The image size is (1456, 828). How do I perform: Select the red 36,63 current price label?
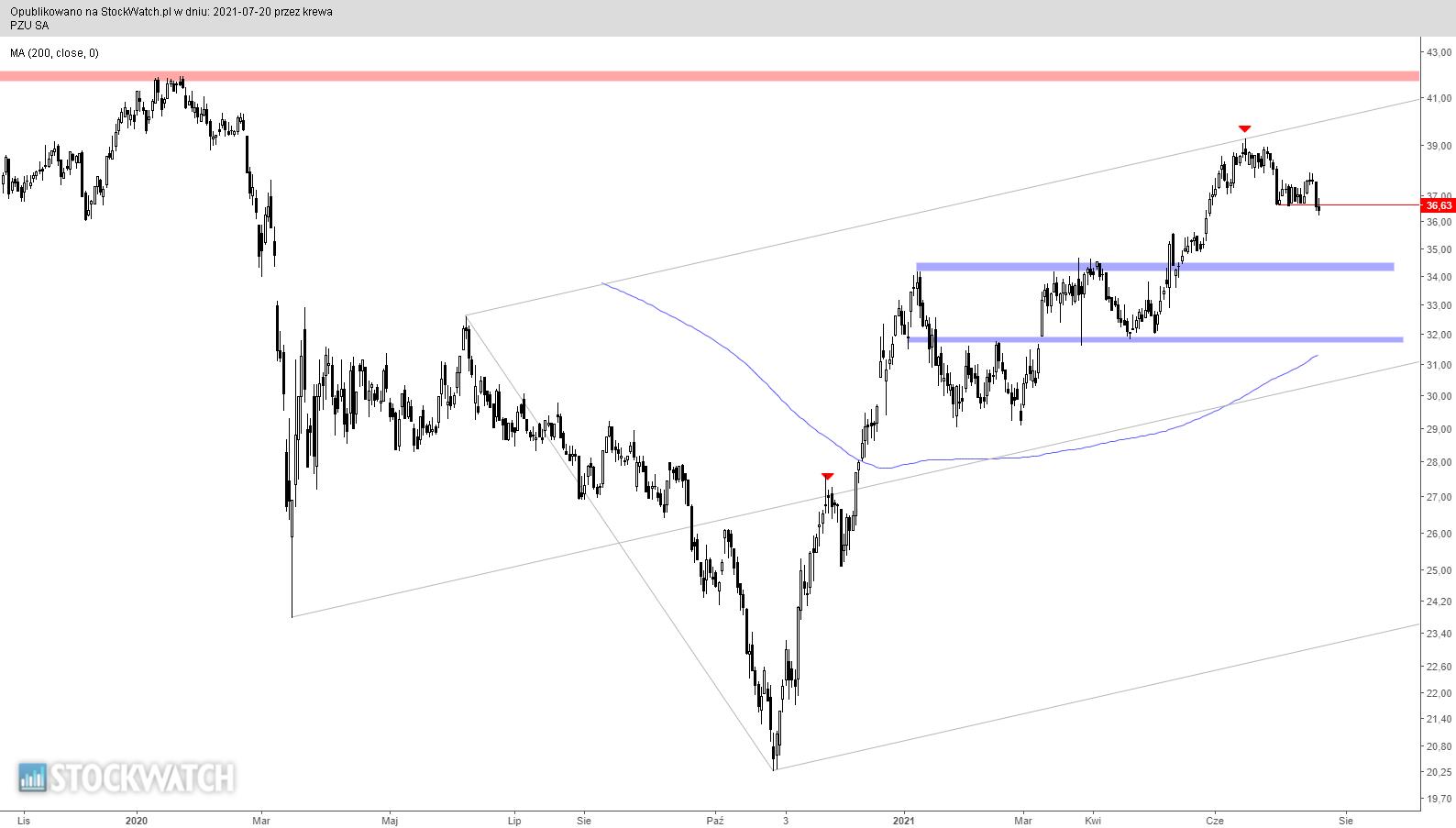pyautogui.click(x=1439, y=205)
